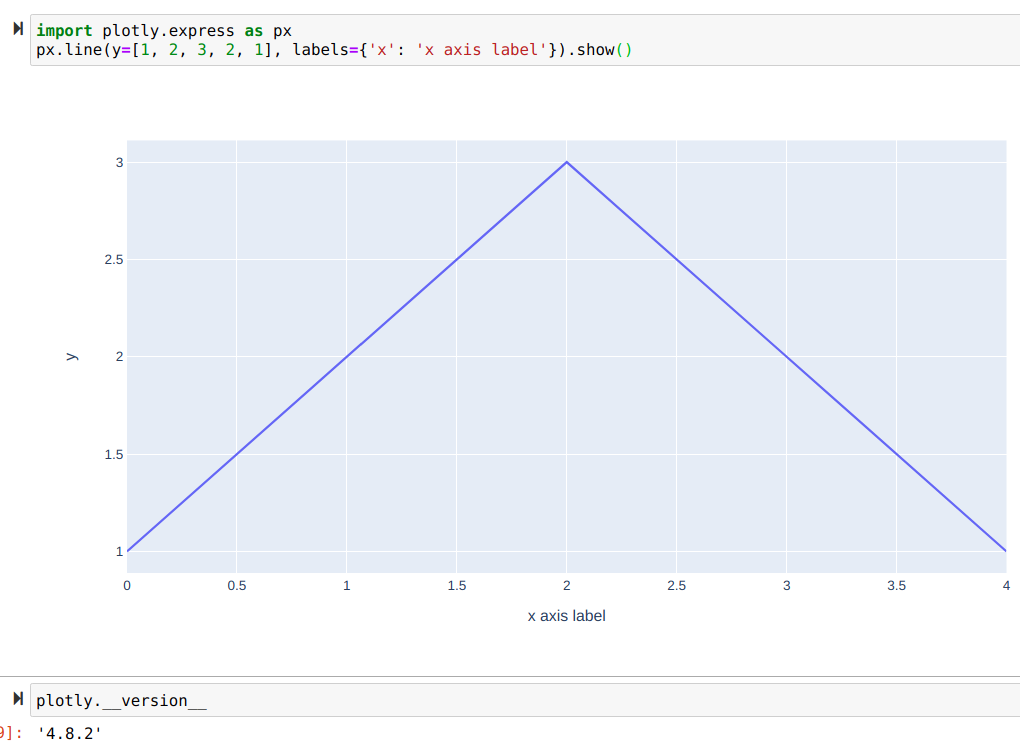Click the x axis title on the chart

566,616
